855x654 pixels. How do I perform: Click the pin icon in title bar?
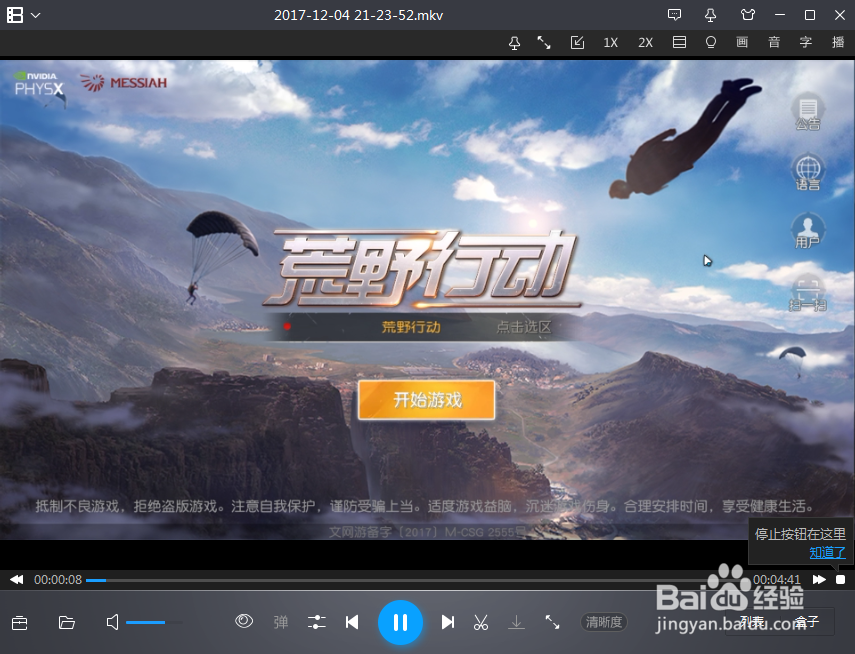[x=711, y=15]
